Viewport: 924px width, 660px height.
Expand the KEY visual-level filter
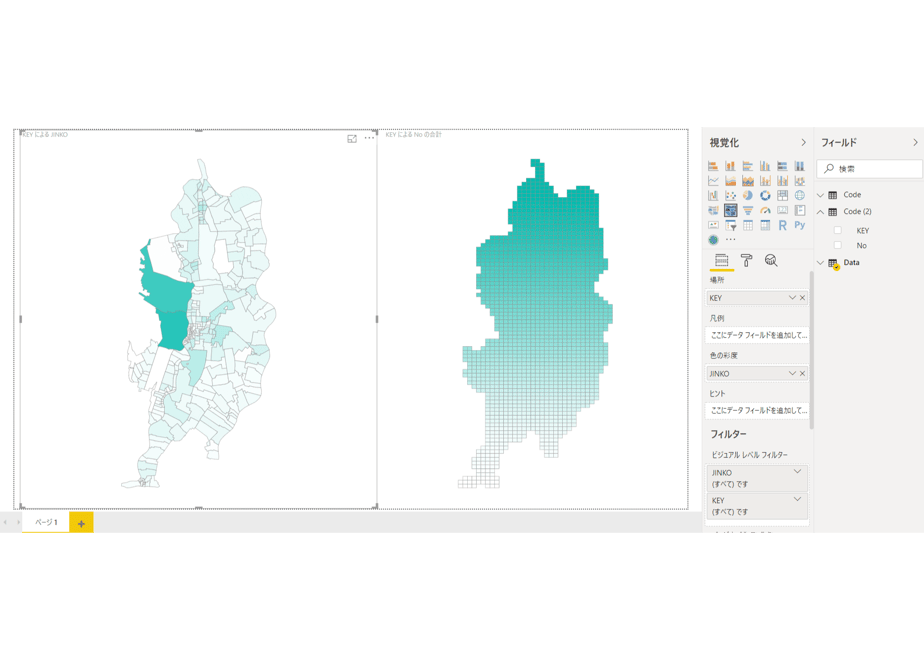797,499
